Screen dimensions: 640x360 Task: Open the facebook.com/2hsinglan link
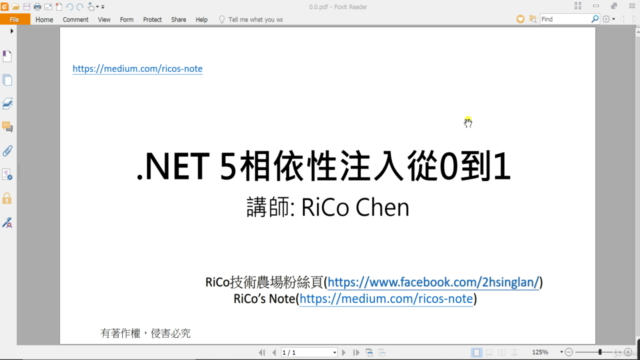[x=433, y=282]
